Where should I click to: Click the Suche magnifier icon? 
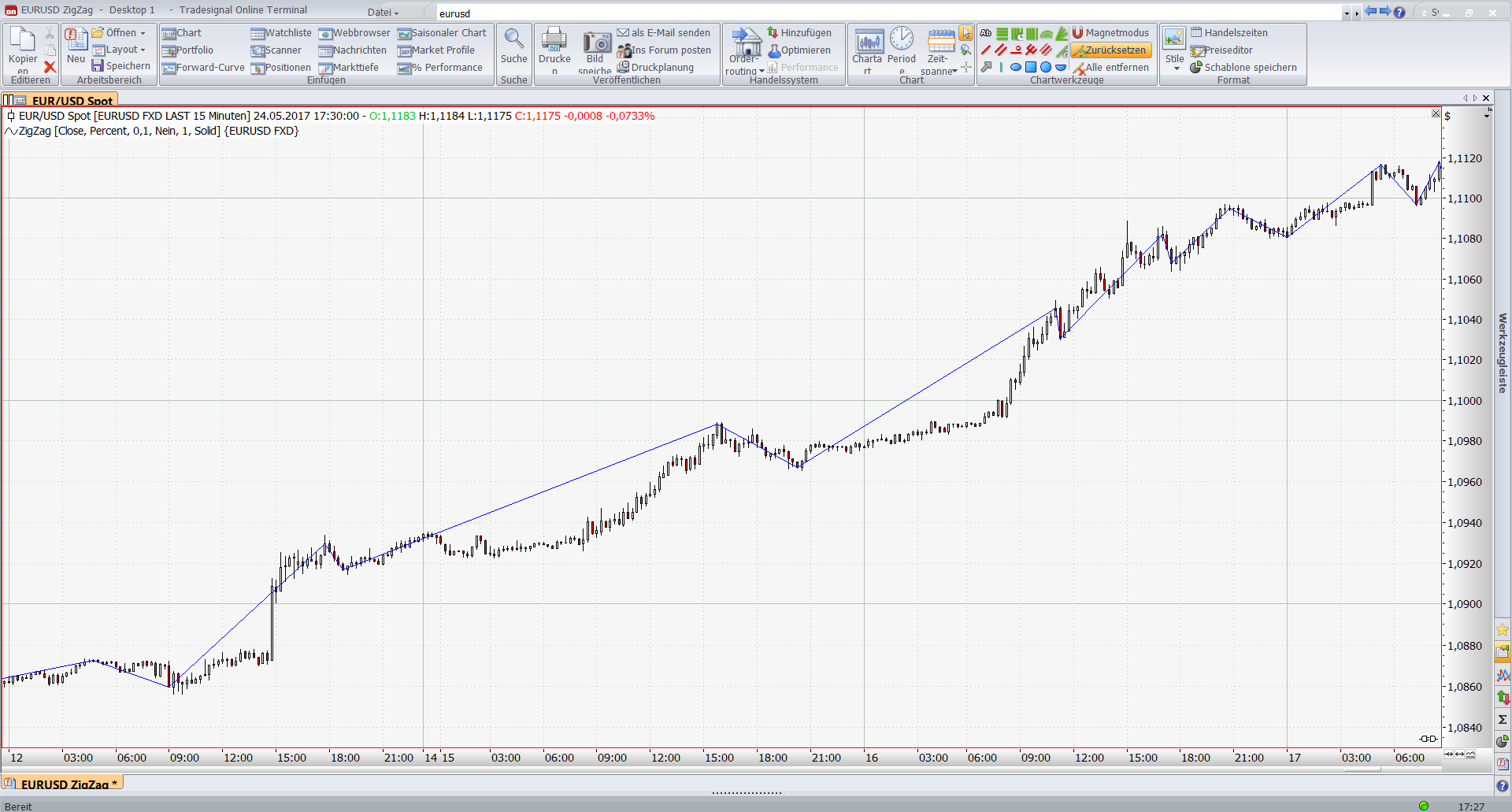[x=513, y=39]
